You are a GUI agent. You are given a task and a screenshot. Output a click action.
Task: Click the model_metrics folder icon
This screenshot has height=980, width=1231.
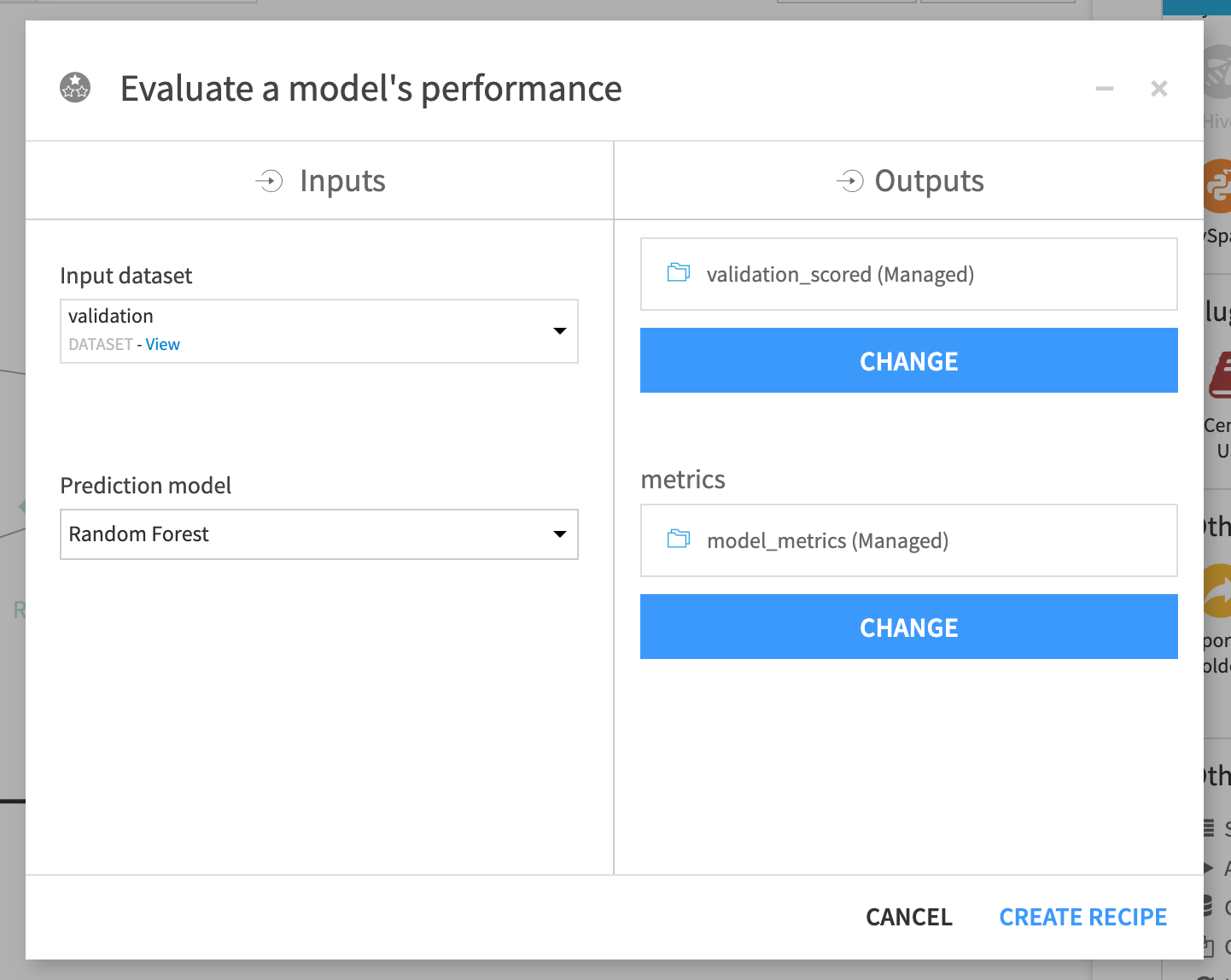click(679, 540)
